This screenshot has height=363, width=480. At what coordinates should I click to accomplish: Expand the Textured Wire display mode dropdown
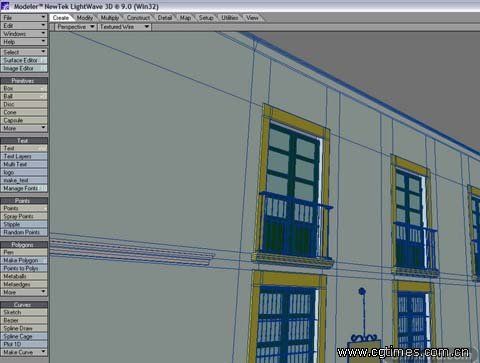tap(124, 27)
